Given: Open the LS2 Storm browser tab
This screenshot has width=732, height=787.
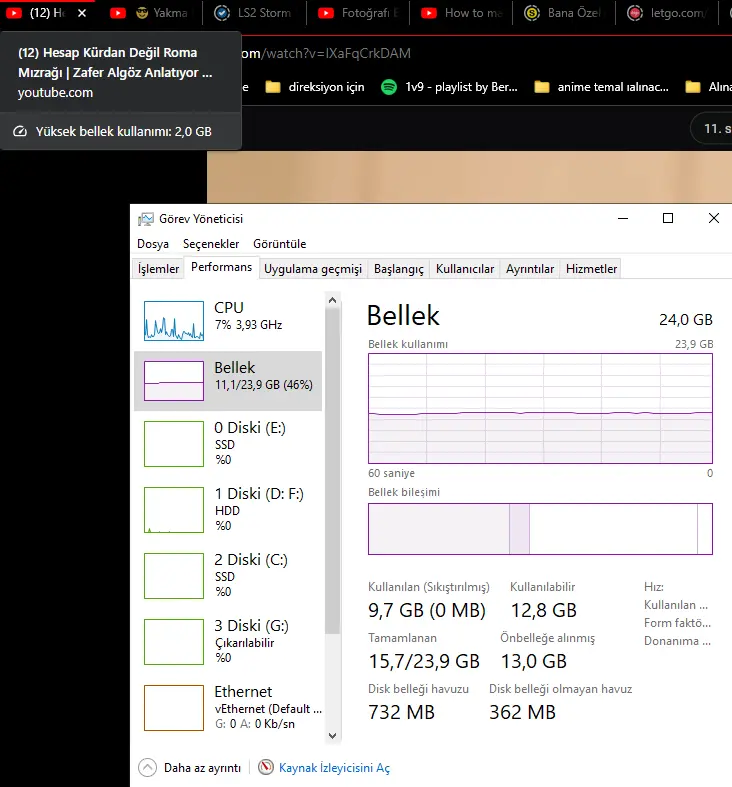Looking at the screenshot, I should click(x=255, y=13).
